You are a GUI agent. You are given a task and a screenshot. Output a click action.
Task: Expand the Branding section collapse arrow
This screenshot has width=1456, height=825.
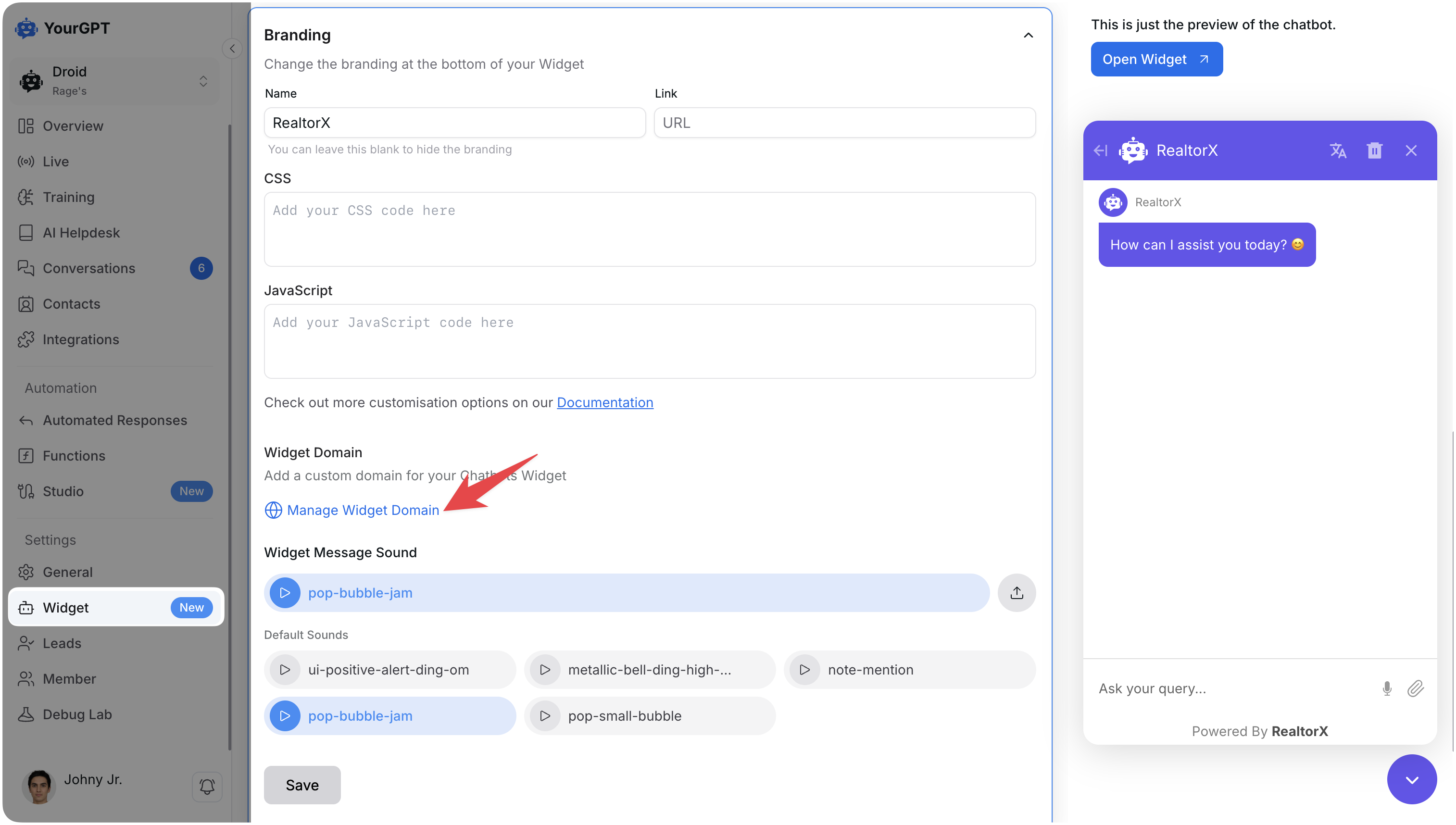pyautogui.click(x=1029, y=35)
